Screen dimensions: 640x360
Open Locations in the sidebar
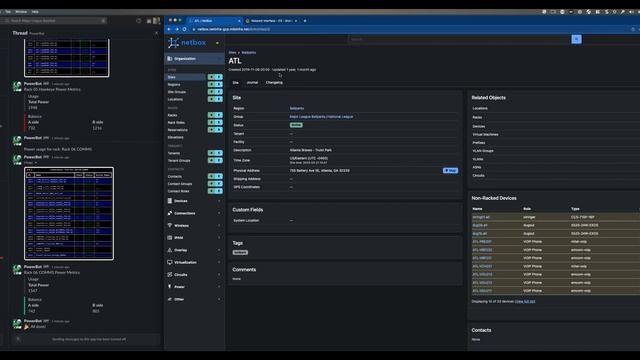point(175,99)
